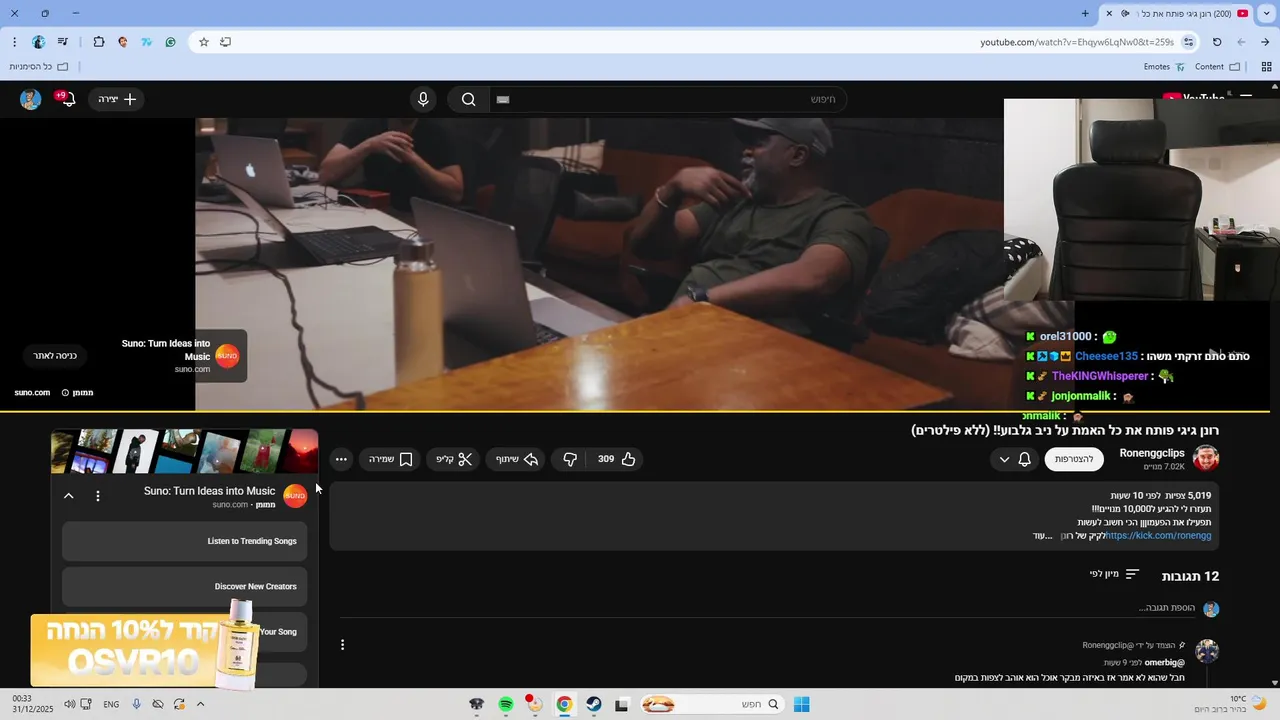Open a new browser tab
This screenshot has width=1280, height=720.
[x=1085, y=13]
